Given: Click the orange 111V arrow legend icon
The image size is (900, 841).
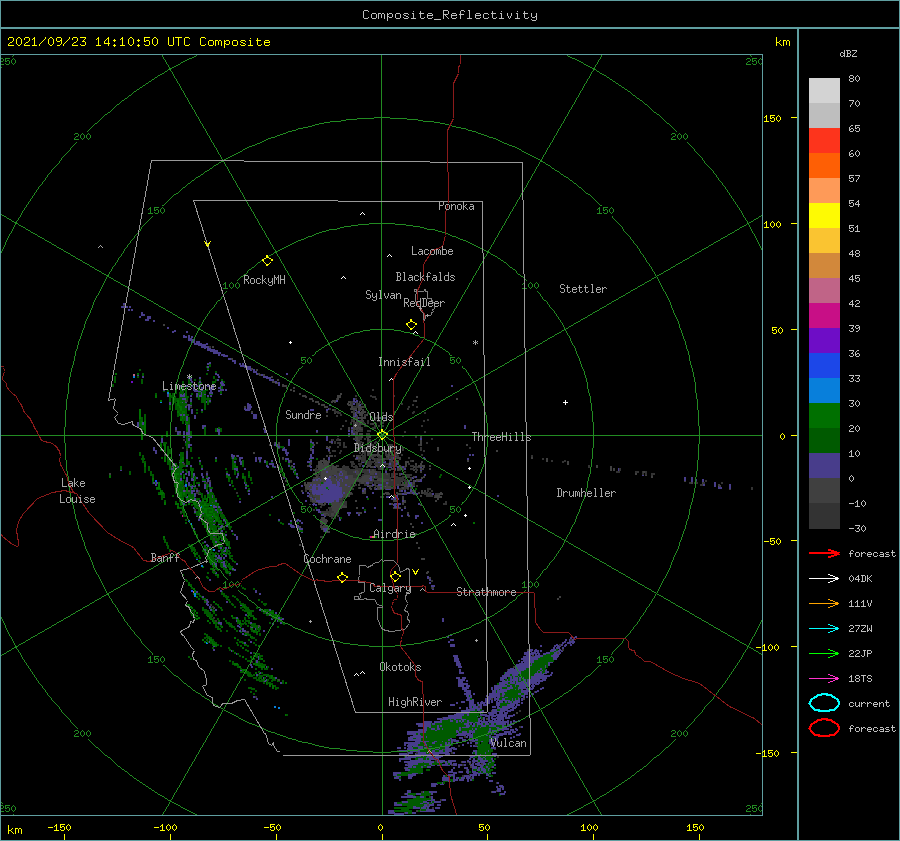Looking at the screenshot, I should [824, 603].
